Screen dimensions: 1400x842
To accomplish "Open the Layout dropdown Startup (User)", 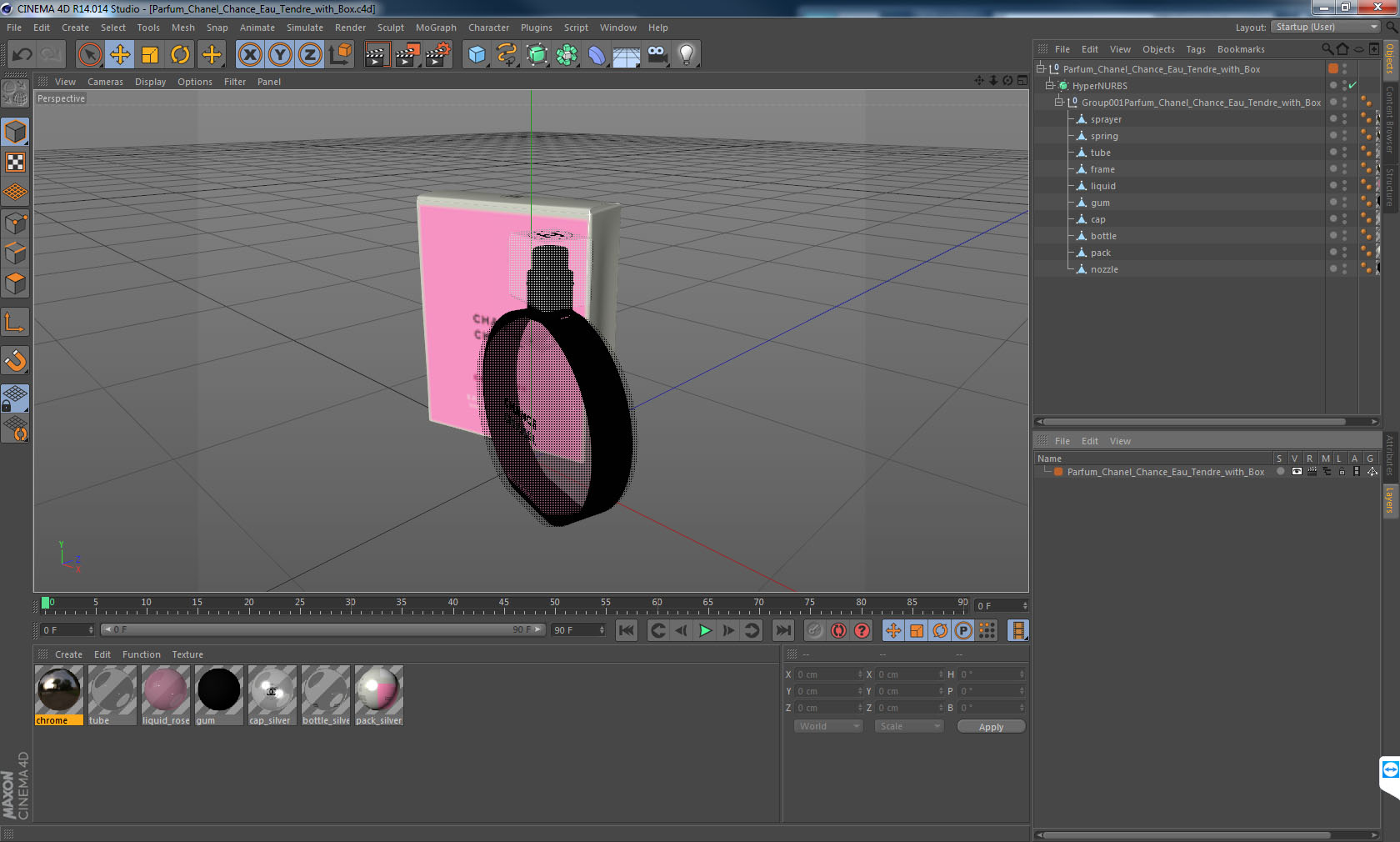I will [1326, 27].
